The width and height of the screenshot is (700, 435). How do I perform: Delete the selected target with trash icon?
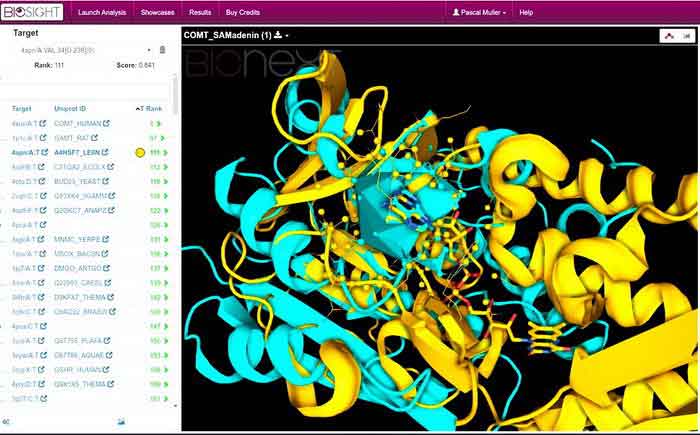(163, 49)
